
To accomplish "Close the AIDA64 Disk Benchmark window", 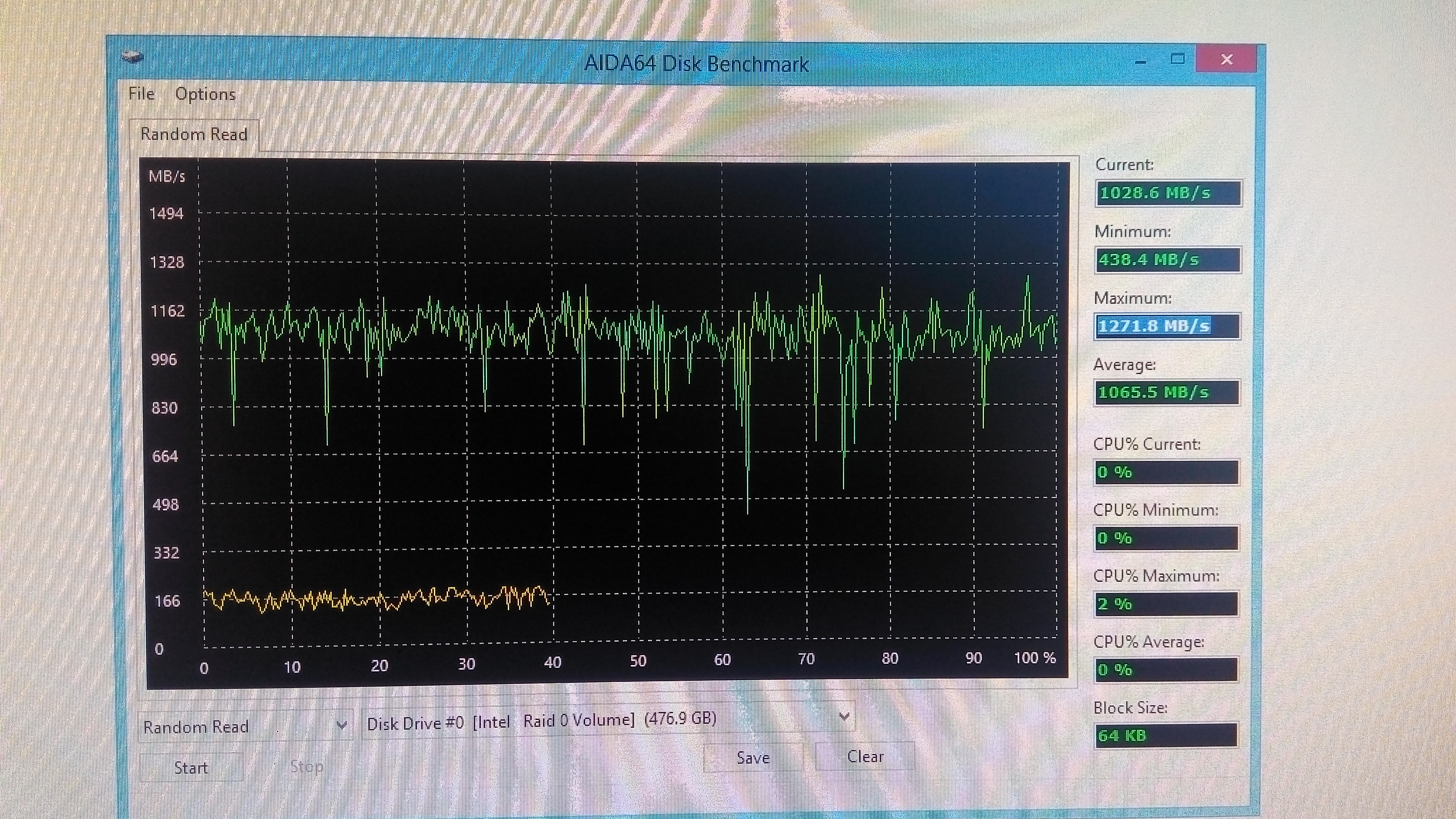I will (x=1226, y=59).
